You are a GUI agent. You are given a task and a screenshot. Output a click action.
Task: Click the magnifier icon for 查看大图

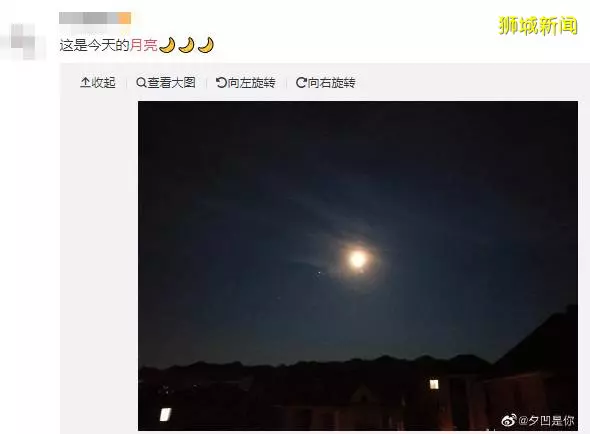coord(141,82)
